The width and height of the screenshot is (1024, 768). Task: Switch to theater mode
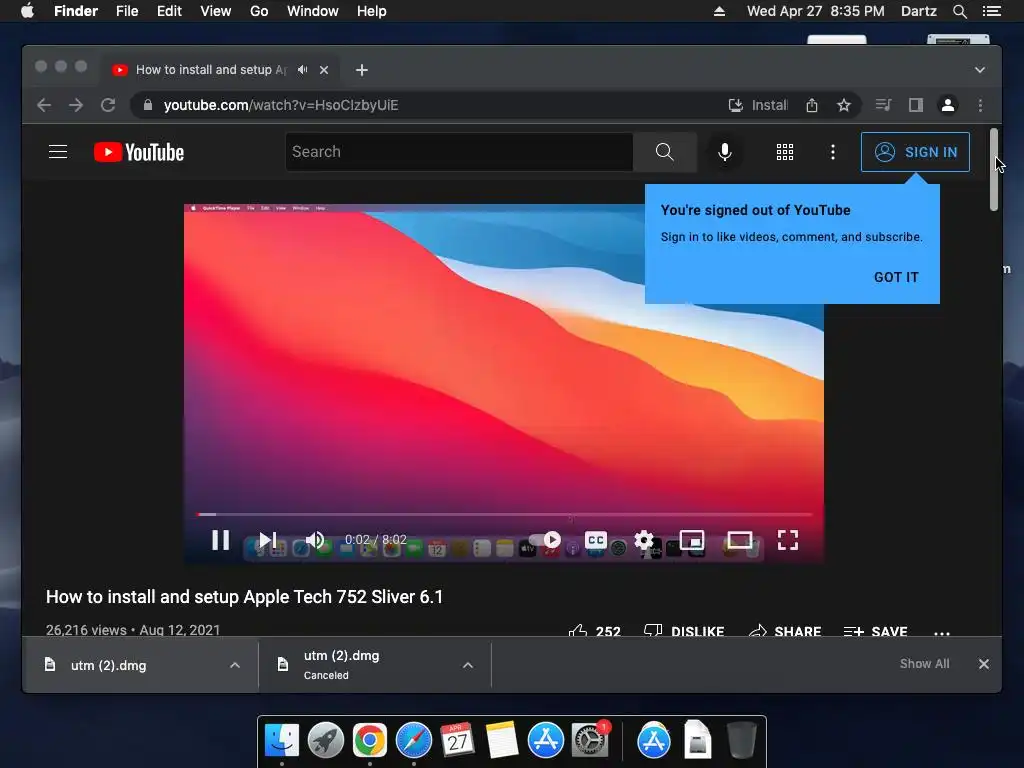click(740, 540)
